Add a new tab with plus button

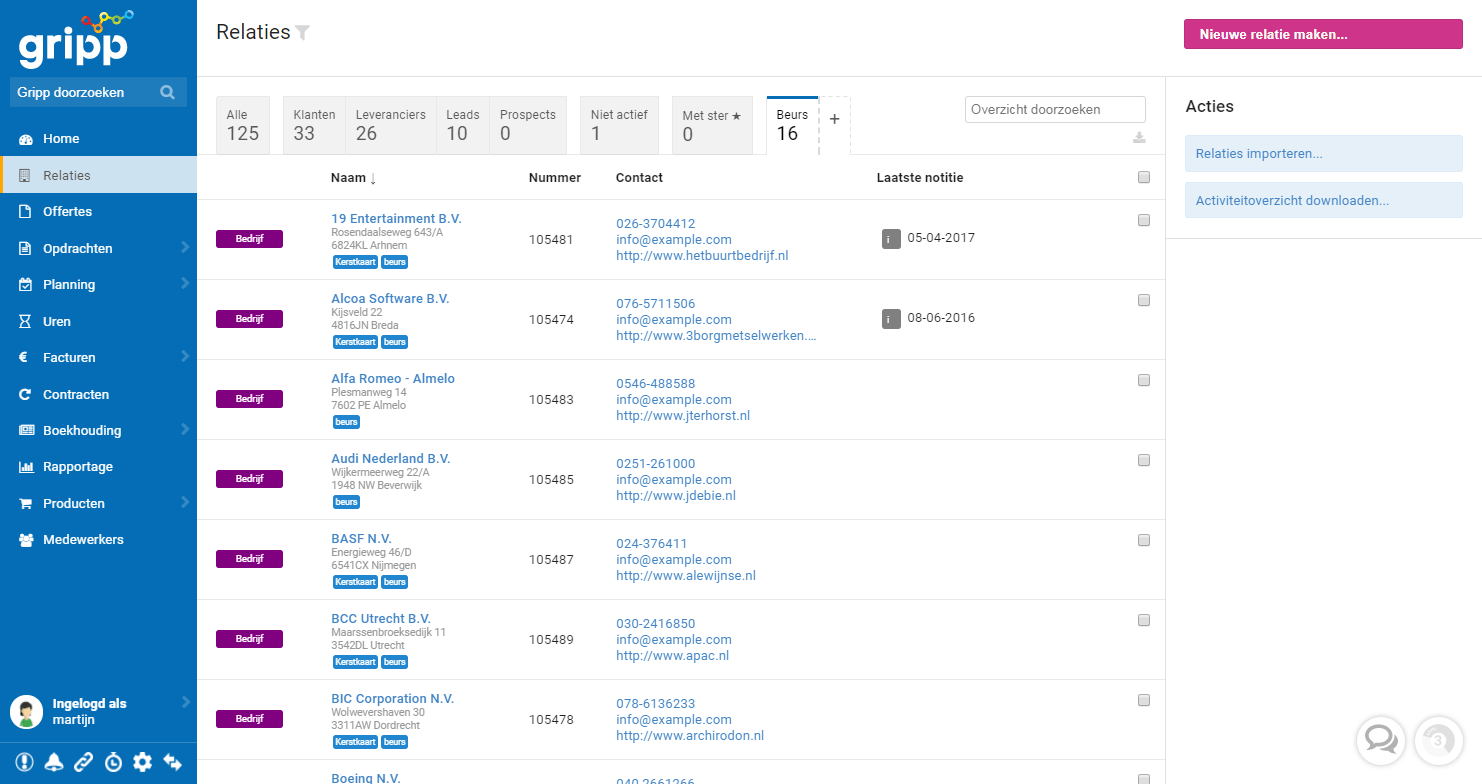pos(835,119)
